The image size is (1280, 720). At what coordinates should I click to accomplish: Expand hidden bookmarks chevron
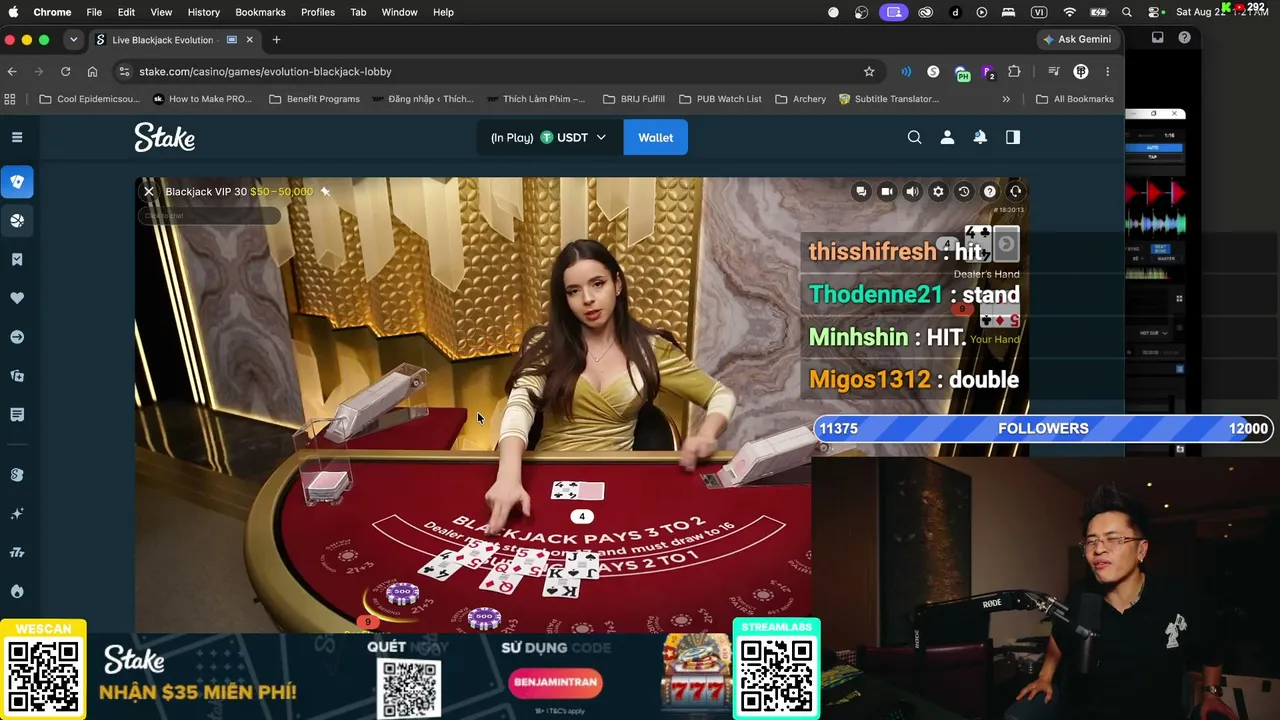click(1006, 99)
